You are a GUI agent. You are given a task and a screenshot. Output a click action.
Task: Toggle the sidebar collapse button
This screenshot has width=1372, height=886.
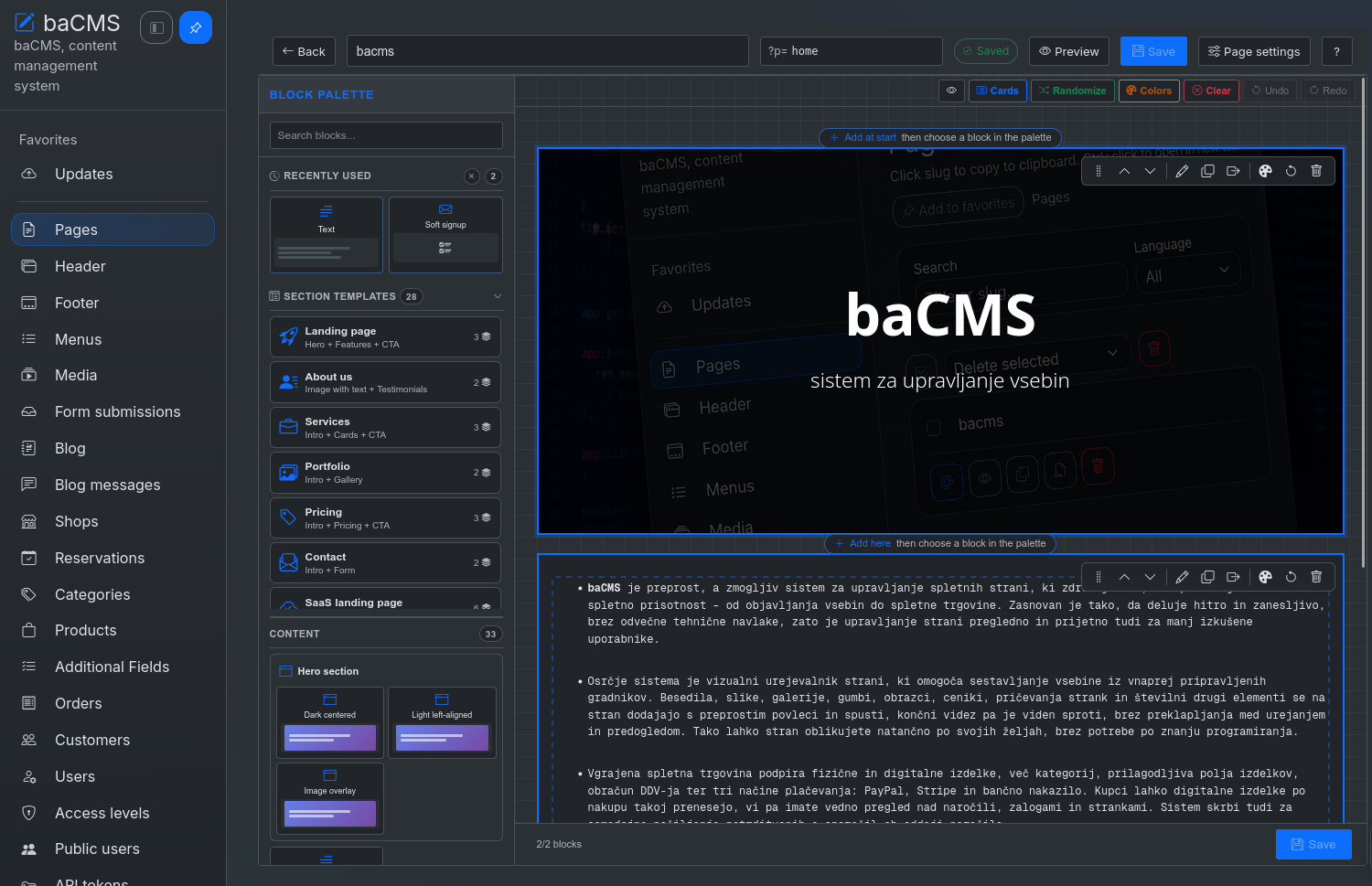pyautogui.click(x=156, y=27)
